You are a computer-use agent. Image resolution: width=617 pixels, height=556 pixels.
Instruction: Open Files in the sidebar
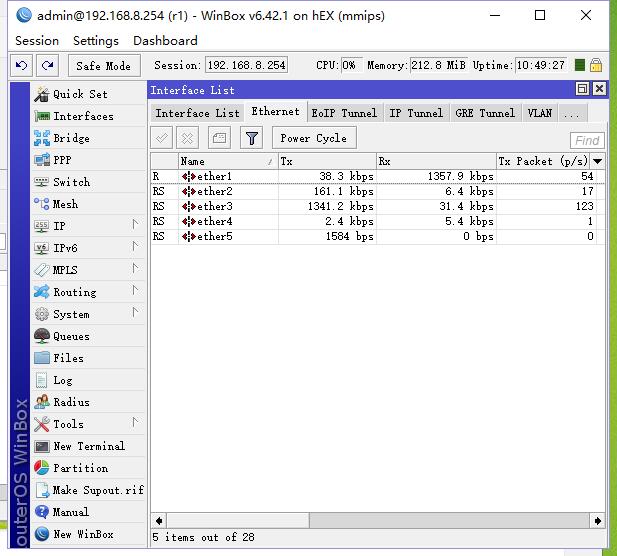pos(89,358)
